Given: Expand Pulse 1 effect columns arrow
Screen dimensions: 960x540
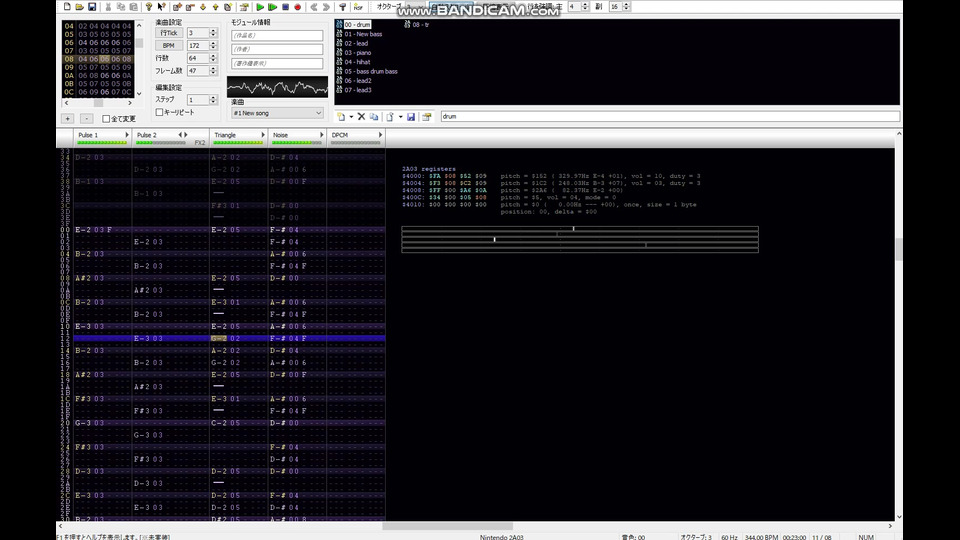Looking at the screenshot, I should 127,135.
